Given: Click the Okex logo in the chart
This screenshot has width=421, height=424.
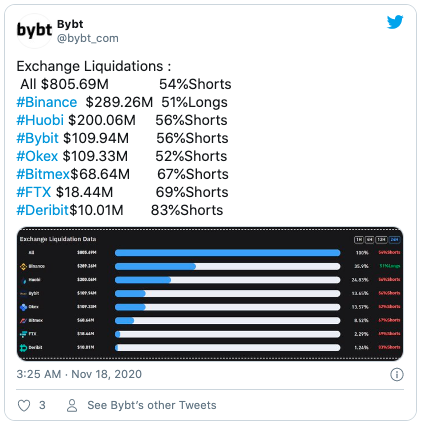Looking at the screenshot, I should click(x=23, y=307).
